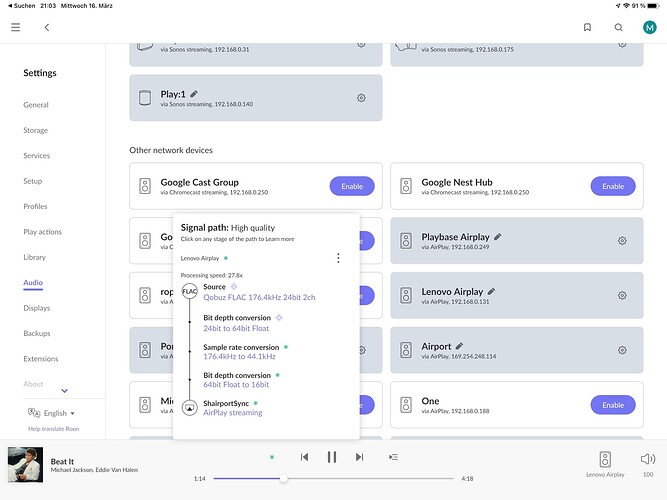
Task: Click the FLAC source stage icon
Action: pyautogui.click(x=190, y=291)
